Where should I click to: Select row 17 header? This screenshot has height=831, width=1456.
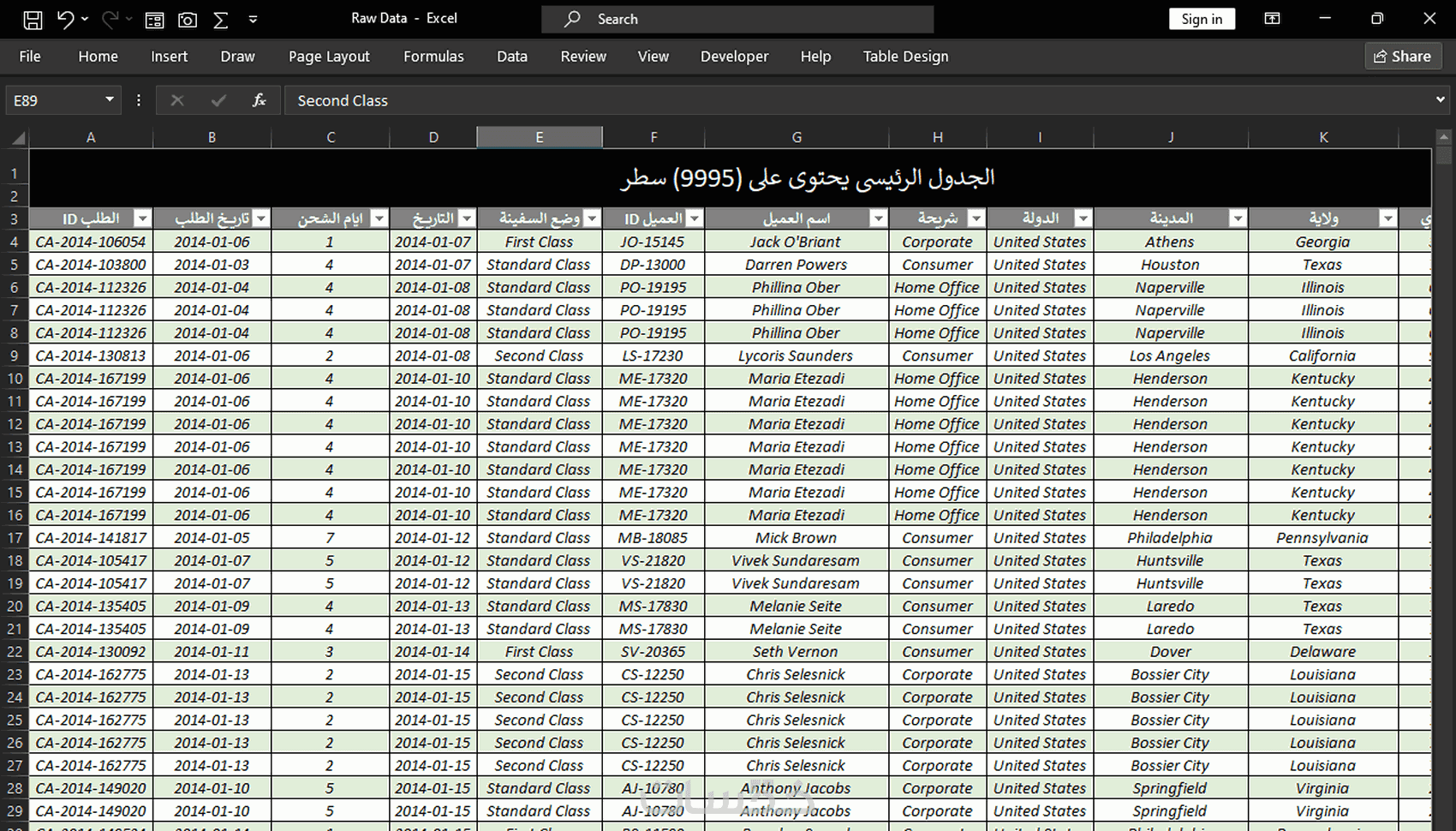click(15, 538)
